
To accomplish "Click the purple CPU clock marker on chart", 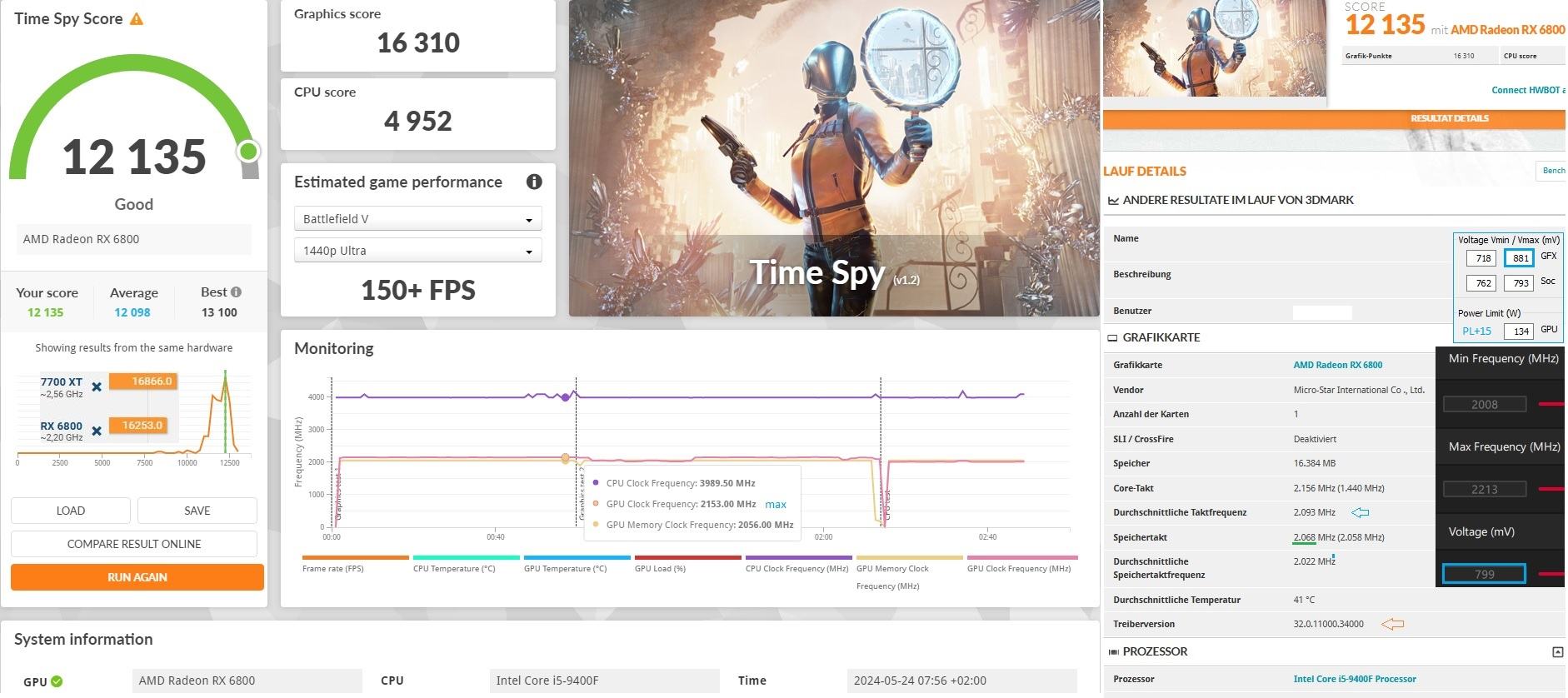I will [566, 397].
